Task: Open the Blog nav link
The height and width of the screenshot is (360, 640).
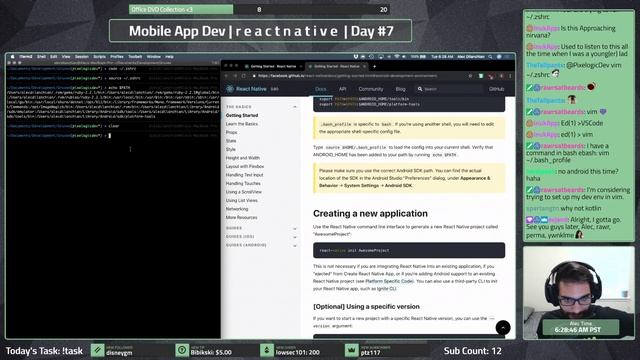Action: (400, 89)
